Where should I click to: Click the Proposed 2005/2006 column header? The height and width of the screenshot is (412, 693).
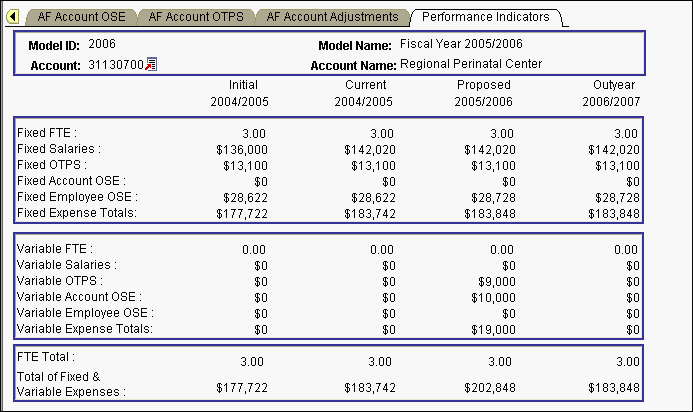[484, 94]
